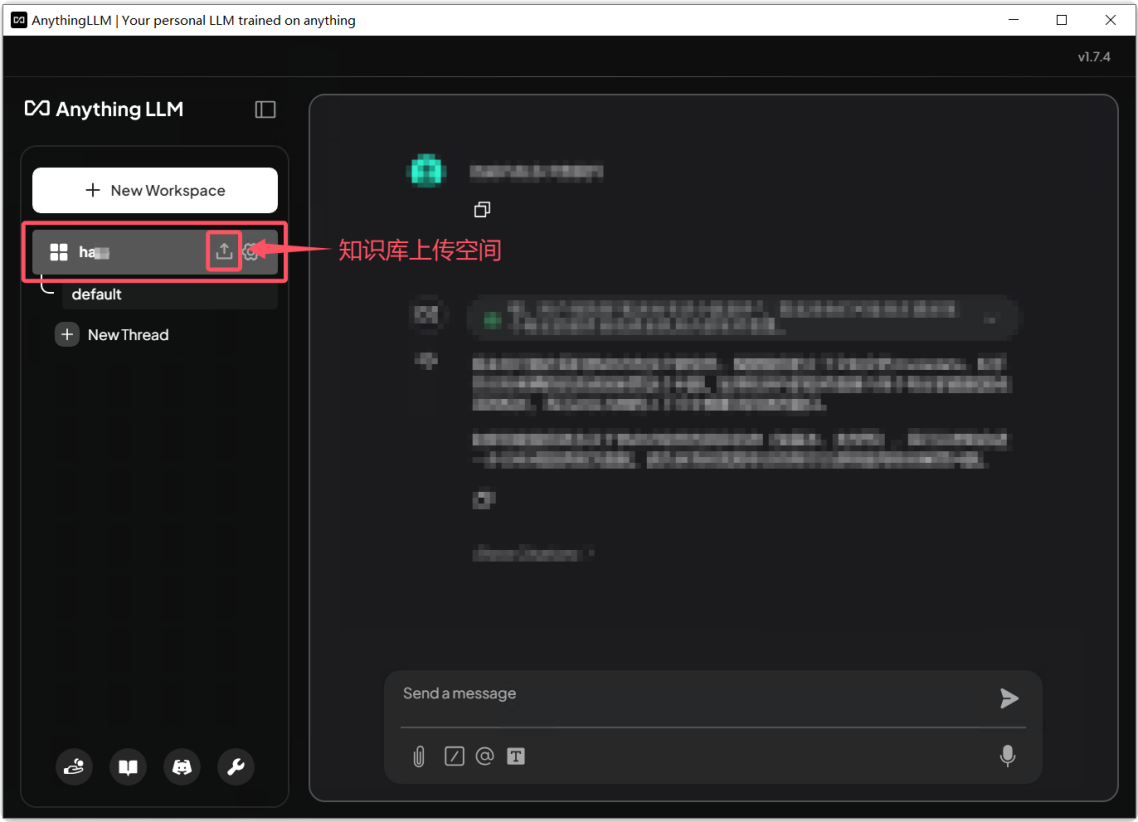Select the 'ha' workspace entry
This screenshot has height=822, width=1138.
[155, 252]
